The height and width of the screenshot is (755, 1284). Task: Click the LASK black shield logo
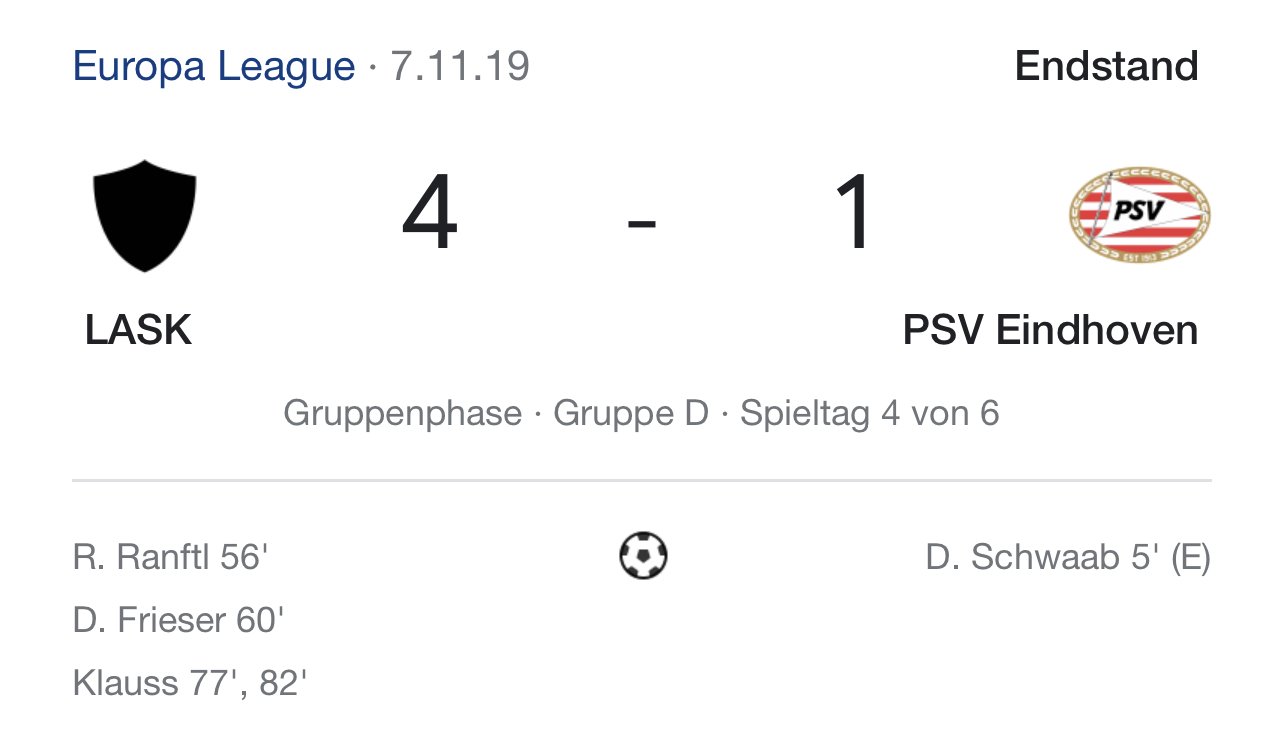pyautogui.click(x=145, y=215)
